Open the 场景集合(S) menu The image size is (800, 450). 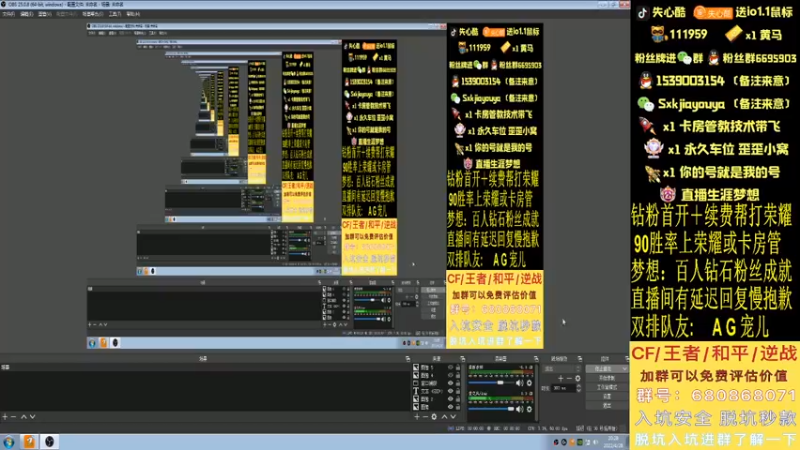click(92, 14)
